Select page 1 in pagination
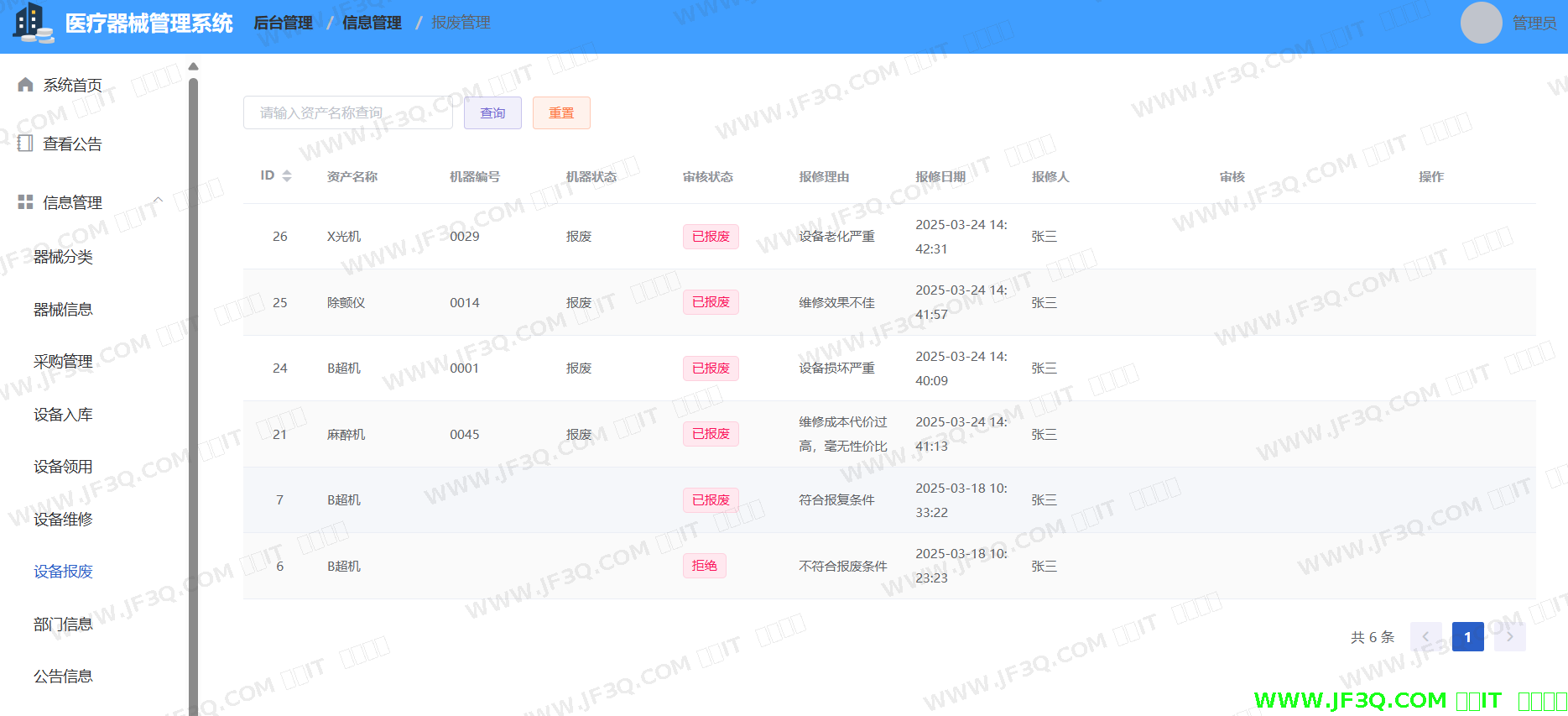 click(1467, 637)
